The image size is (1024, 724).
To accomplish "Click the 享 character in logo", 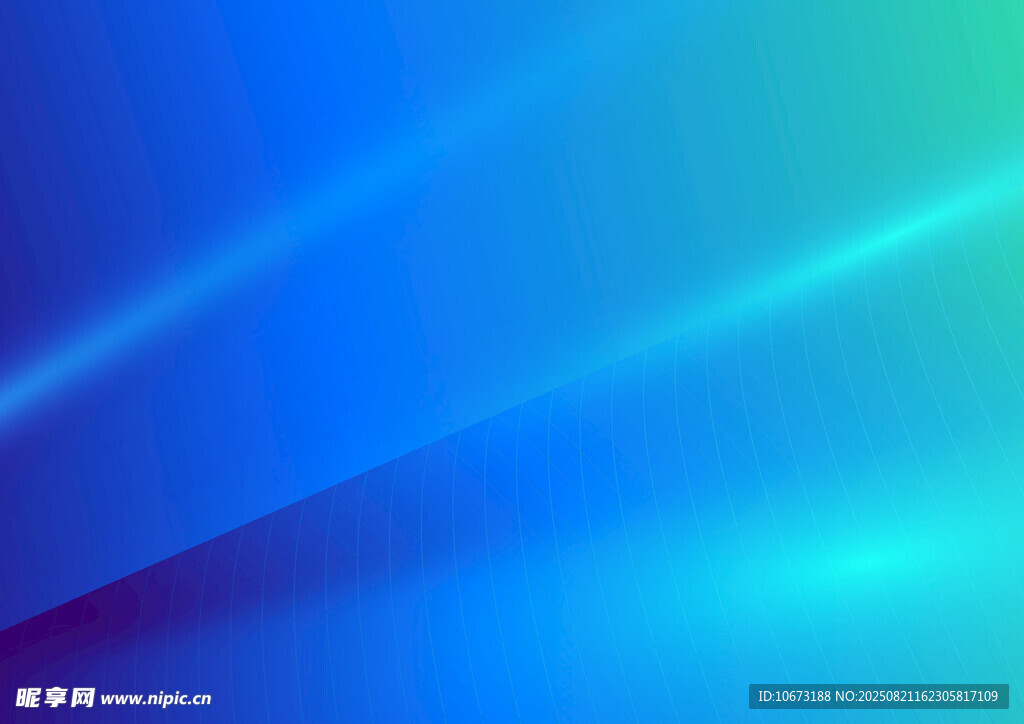I will 55,697.
